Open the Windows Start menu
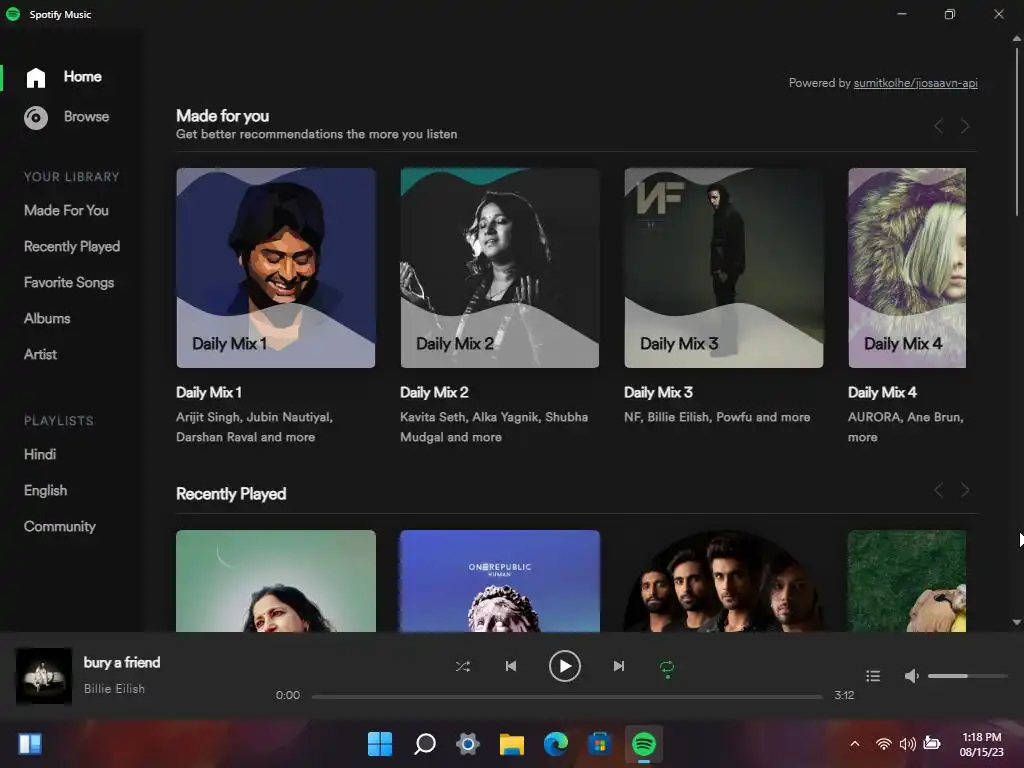Screen dimensions: 1024x768 [380, 744]
